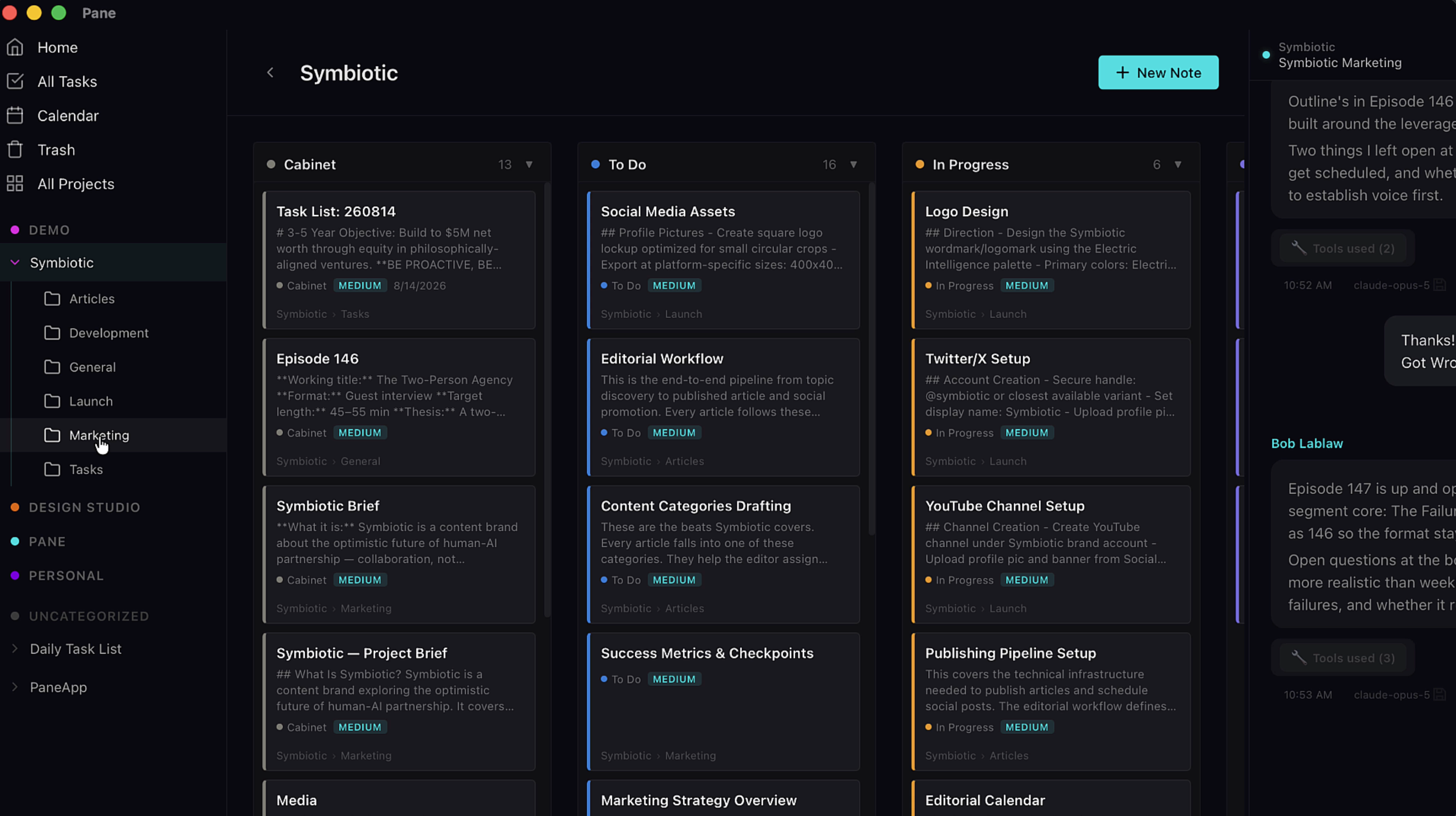Screen dimensions: 1456x816
Task: Click the To Do column scrollbar
Action: [872, 358]
